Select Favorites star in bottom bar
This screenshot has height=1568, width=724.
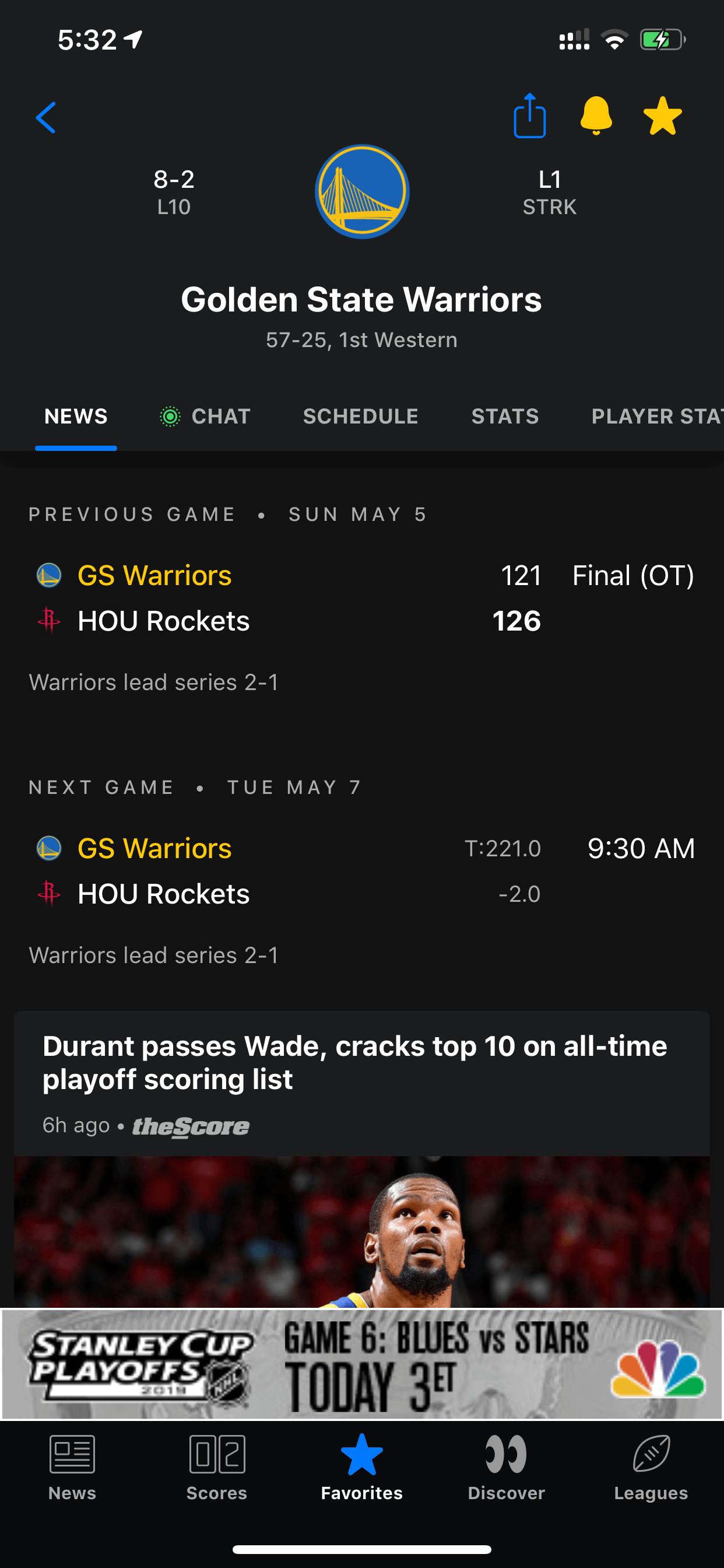(x=362, y=1467)
